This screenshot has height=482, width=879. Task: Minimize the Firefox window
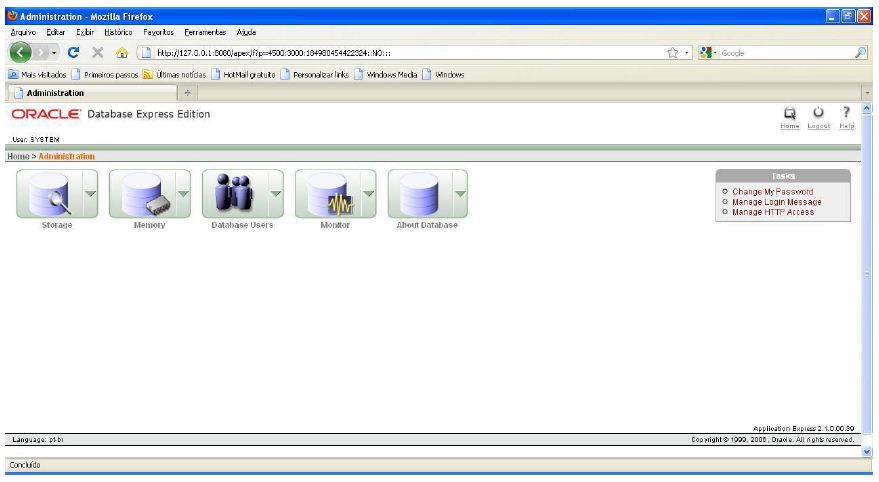[x=833, y=16]
